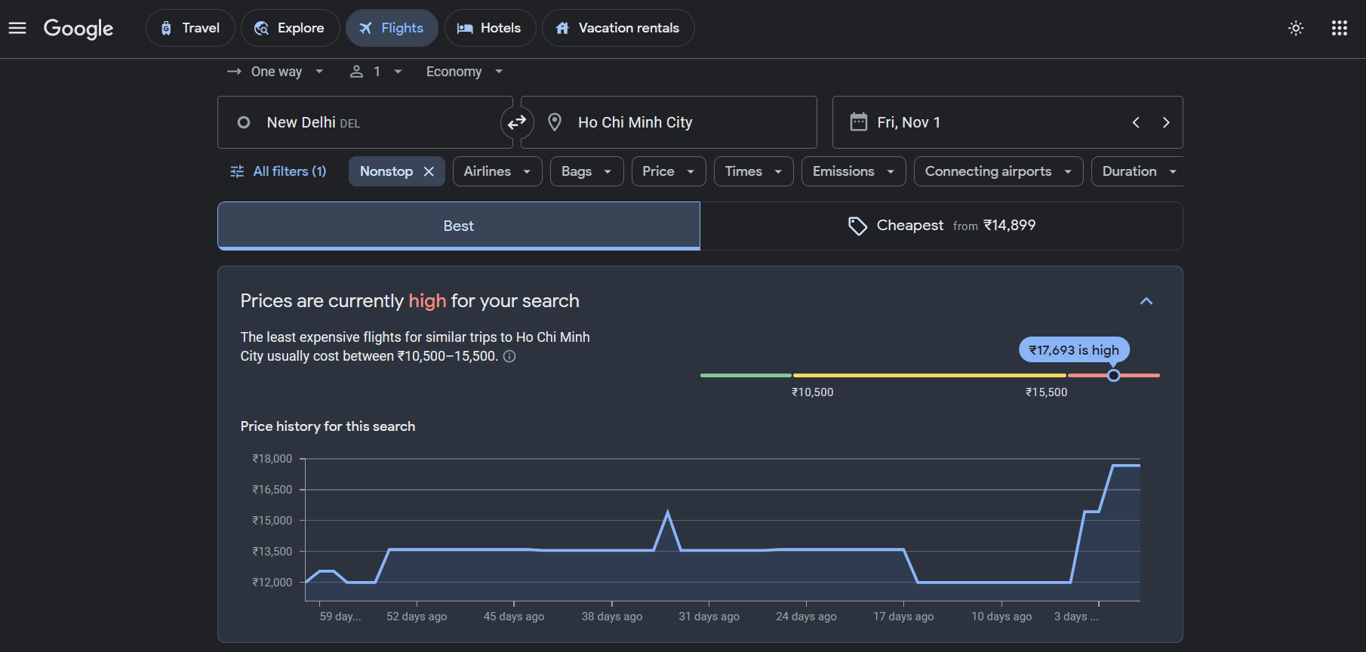Change the Economy cabin class
1366x652 pixels.
464,72
